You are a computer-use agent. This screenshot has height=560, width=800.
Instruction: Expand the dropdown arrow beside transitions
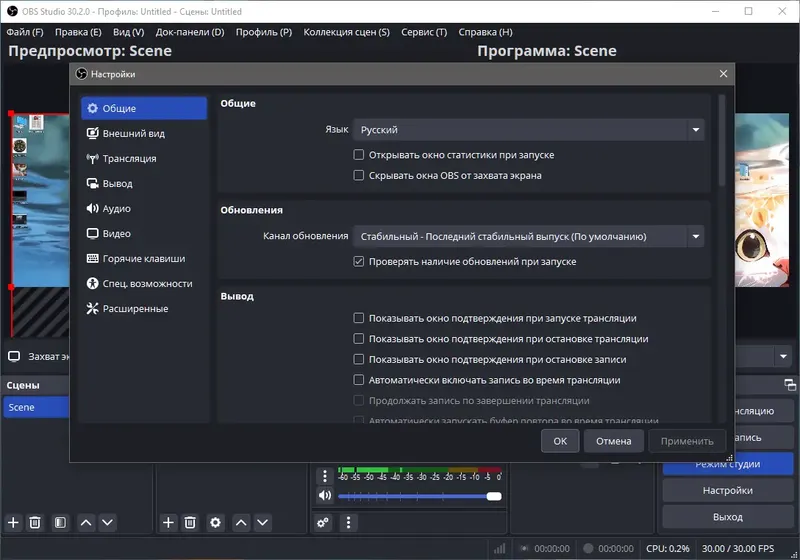(x=783, y=356)
